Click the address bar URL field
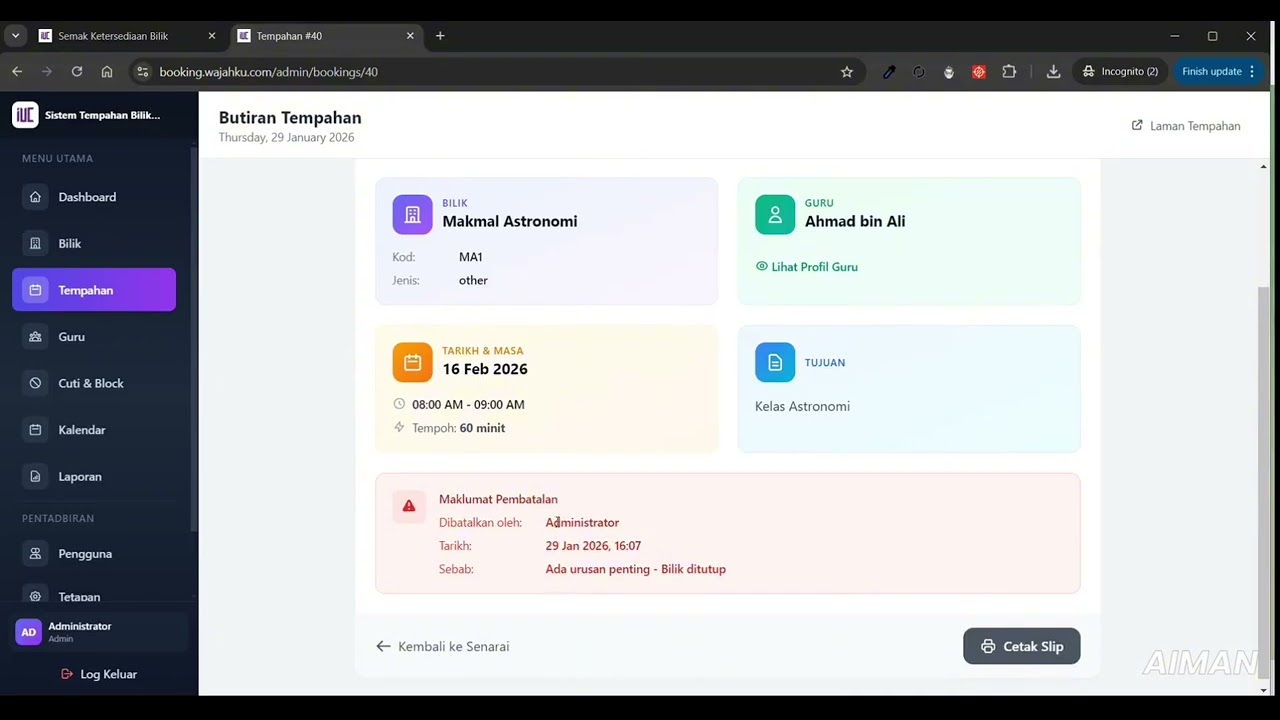 coord(495,72)
